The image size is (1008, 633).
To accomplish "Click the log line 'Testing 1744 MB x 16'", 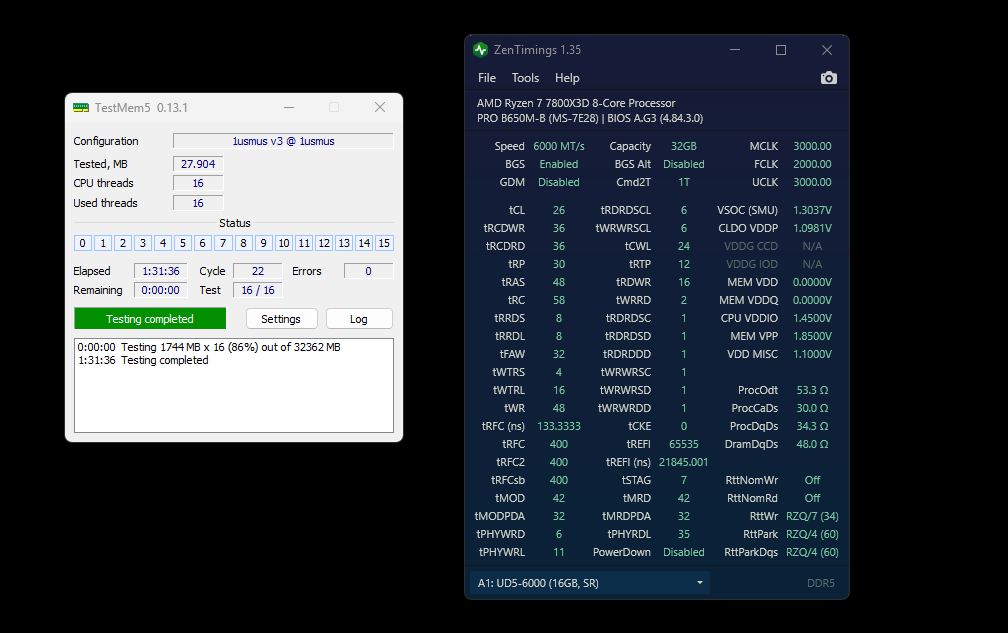I will coord(209,347).
